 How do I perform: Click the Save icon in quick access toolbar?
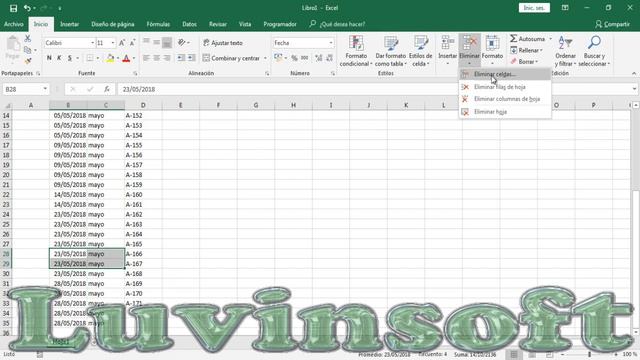pyautogui.click(x=13, y=8)
